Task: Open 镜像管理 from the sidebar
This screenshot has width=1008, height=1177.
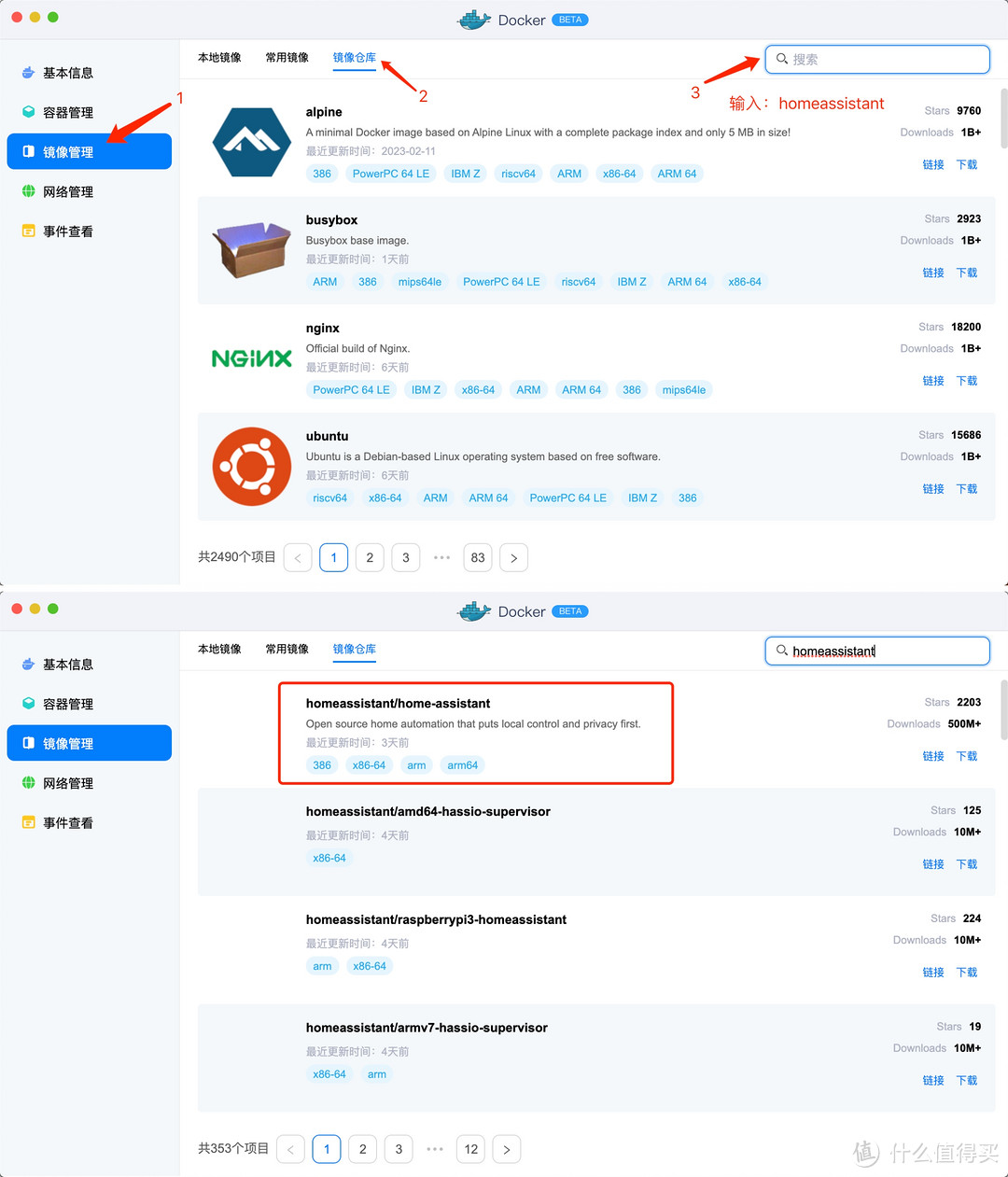Action: click(x=89, y=151)
